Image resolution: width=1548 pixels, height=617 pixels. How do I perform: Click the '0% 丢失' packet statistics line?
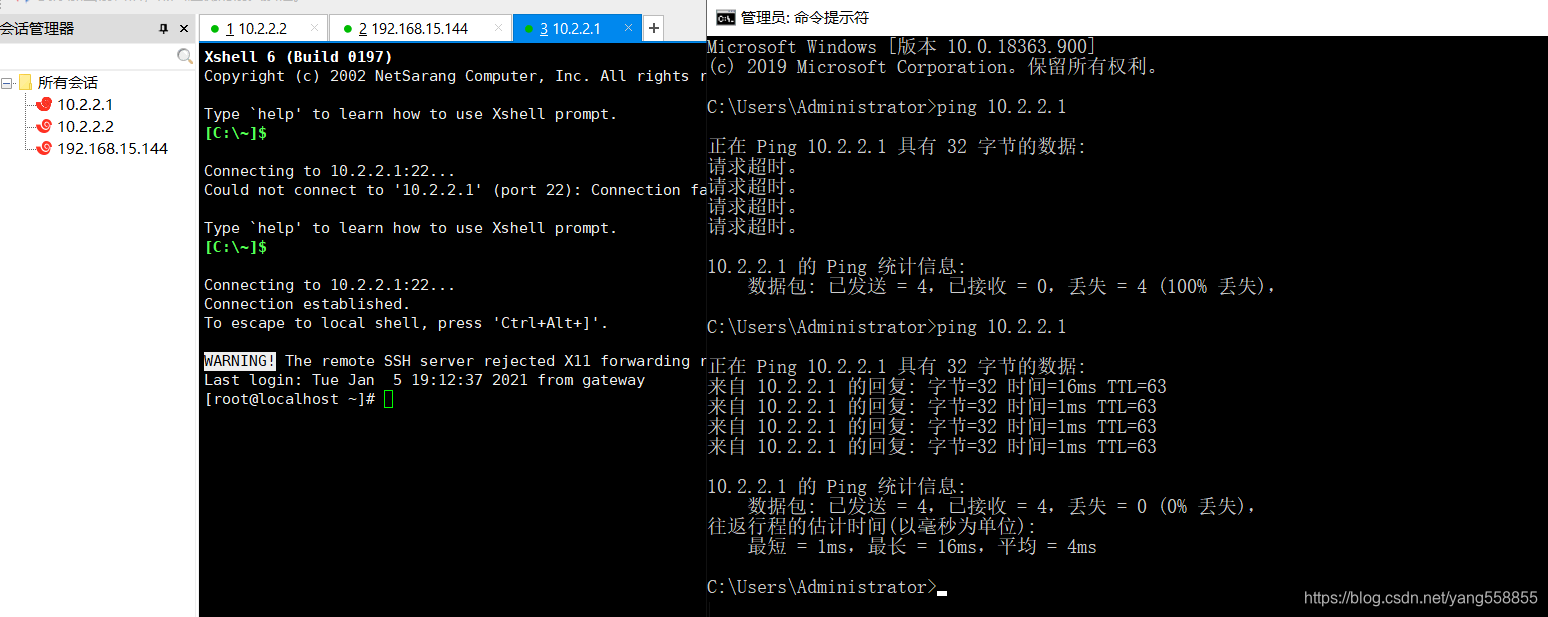pyautogui.click(x=1002, y=507)
